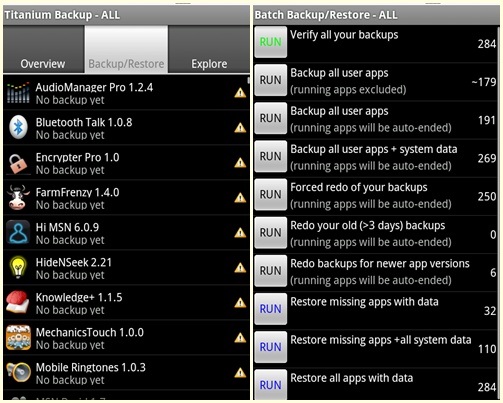Click warning triangle beside Knowledge+
503x403 pixels.
click(240, 303)
